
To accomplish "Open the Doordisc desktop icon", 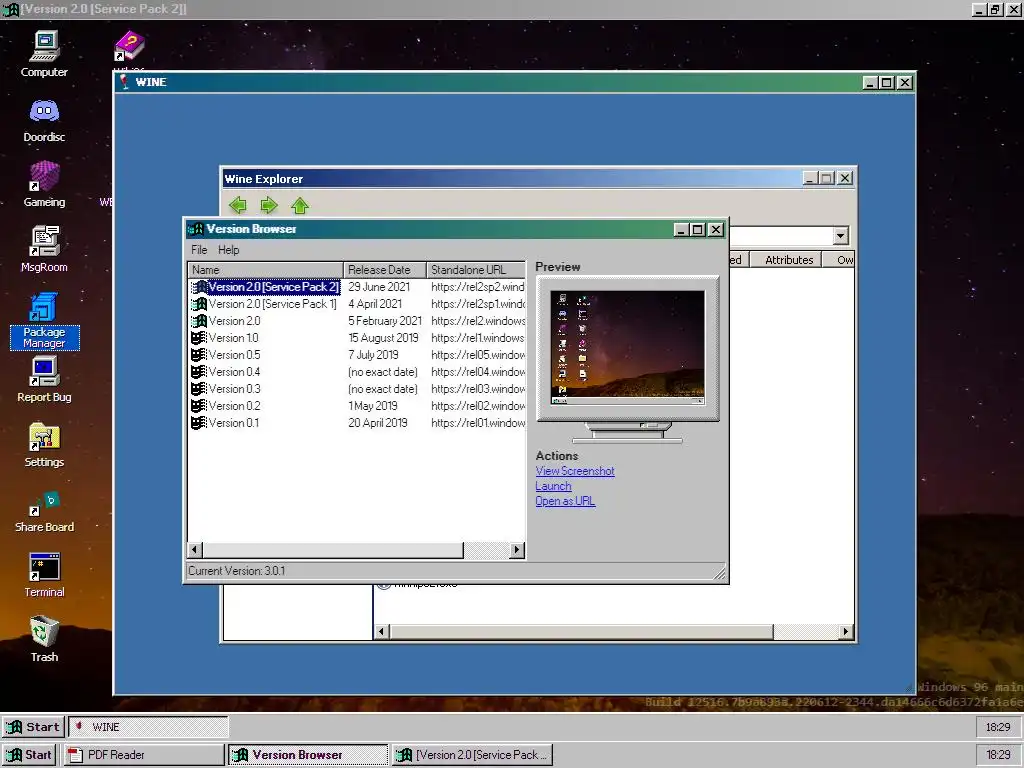I will (x=44, y=119).
